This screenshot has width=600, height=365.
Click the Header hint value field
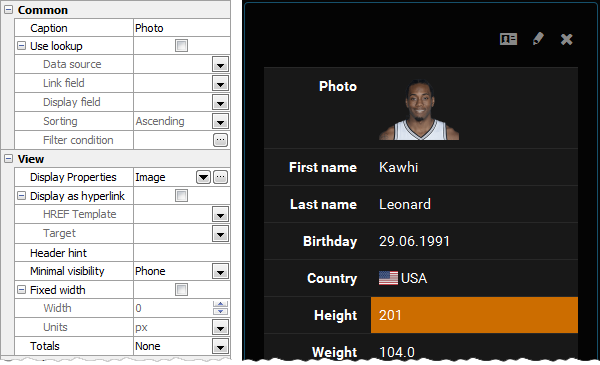[x=182, y=253]
